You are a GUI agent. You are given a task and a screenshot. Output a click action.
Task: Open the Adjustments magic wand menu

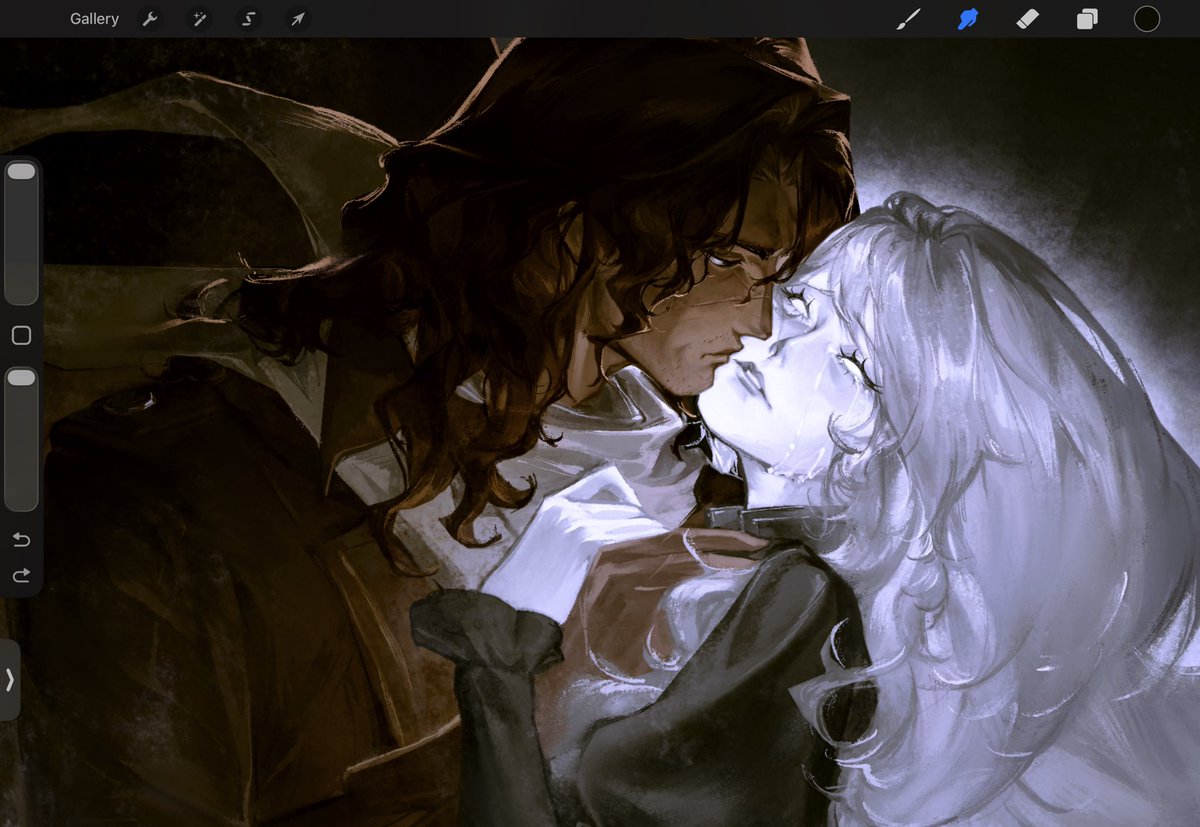tap(199, 19)
